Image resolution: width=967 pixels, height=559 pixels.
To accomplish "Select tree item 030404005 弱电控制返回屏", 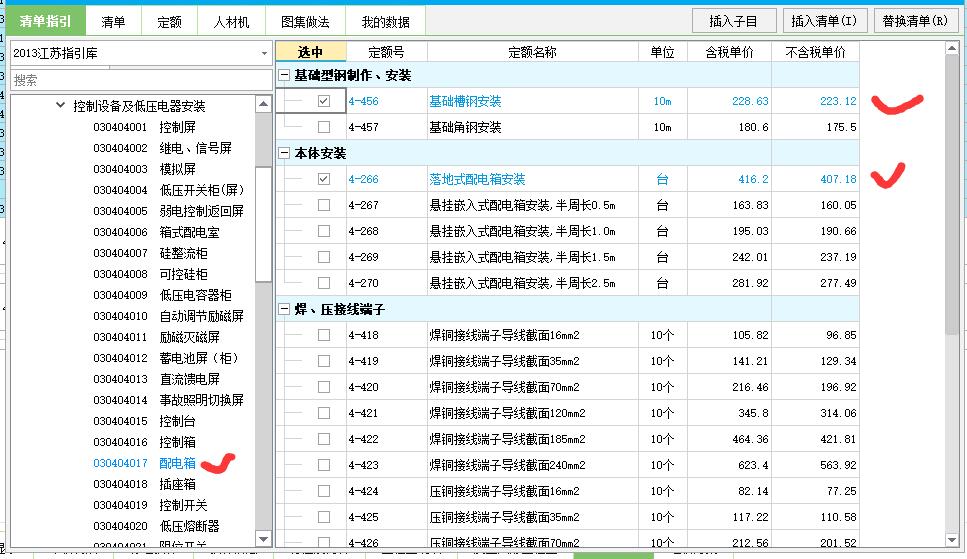I will (168, 211).
